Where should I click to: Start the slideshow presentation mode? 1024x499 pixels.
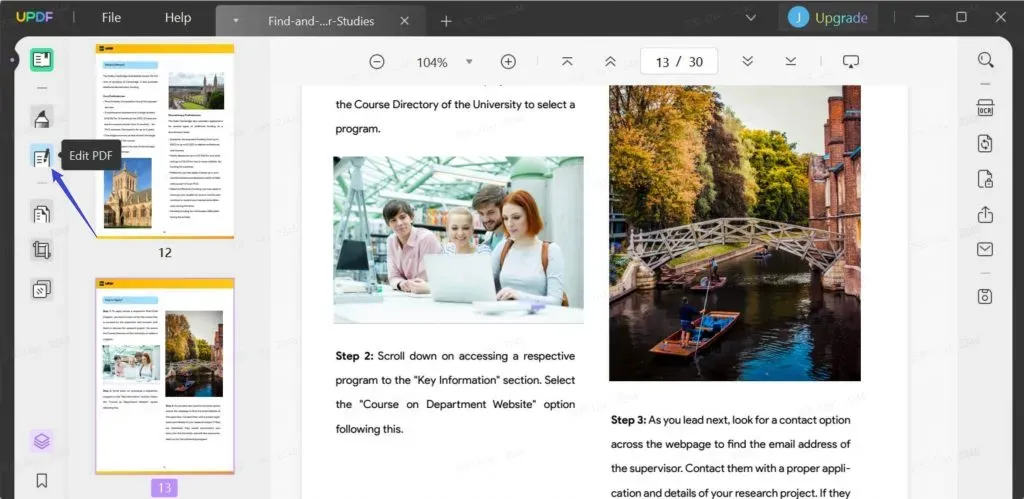click(x=851, y=62)
